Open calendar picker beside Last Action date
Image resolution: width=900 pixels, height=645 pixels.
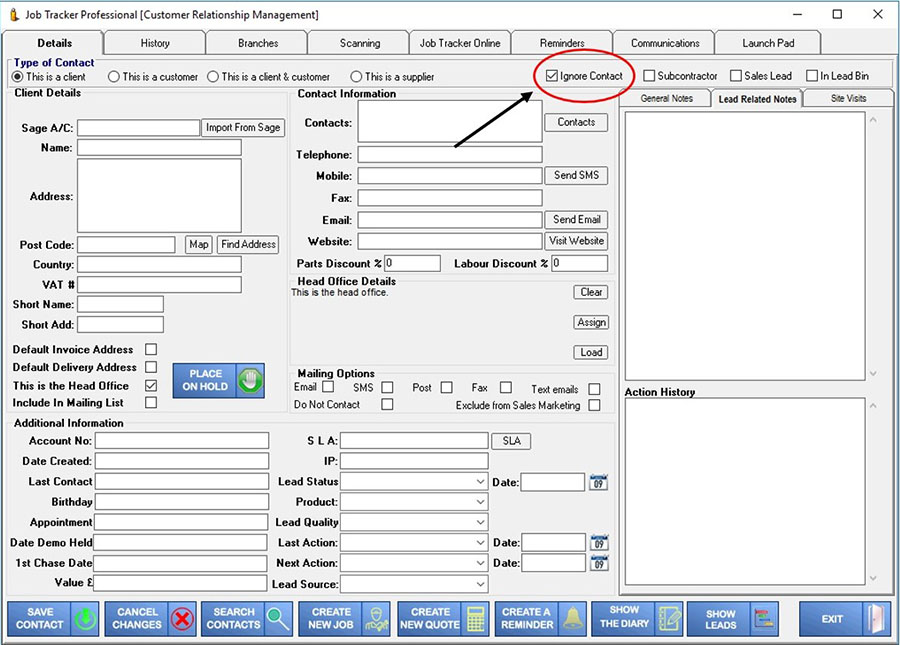(599, 542)
